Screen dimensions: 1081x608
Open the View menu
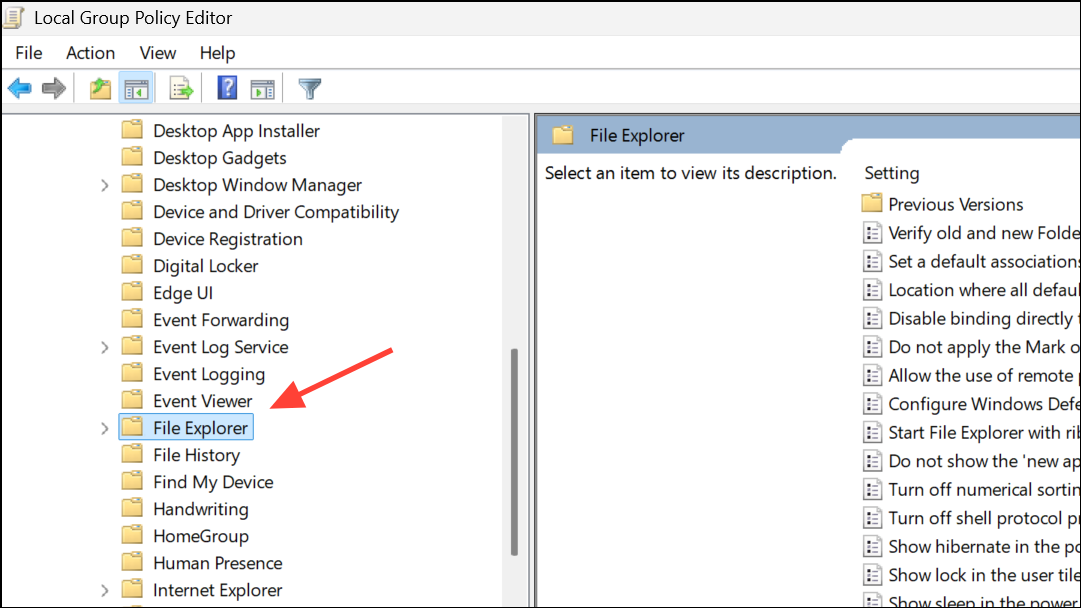tap(158, 53)
